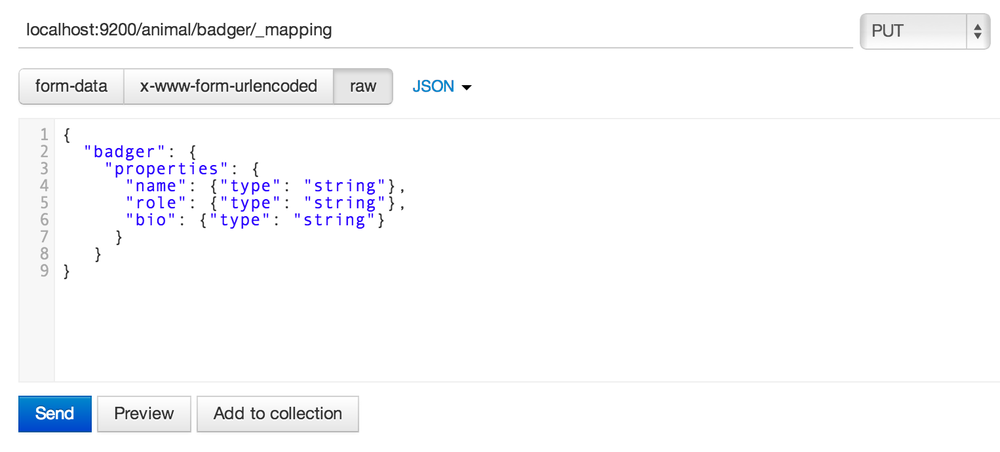This screenshot has height=452, width=1000.
Task: Click the Preview button
Action: tap(143, 414)
